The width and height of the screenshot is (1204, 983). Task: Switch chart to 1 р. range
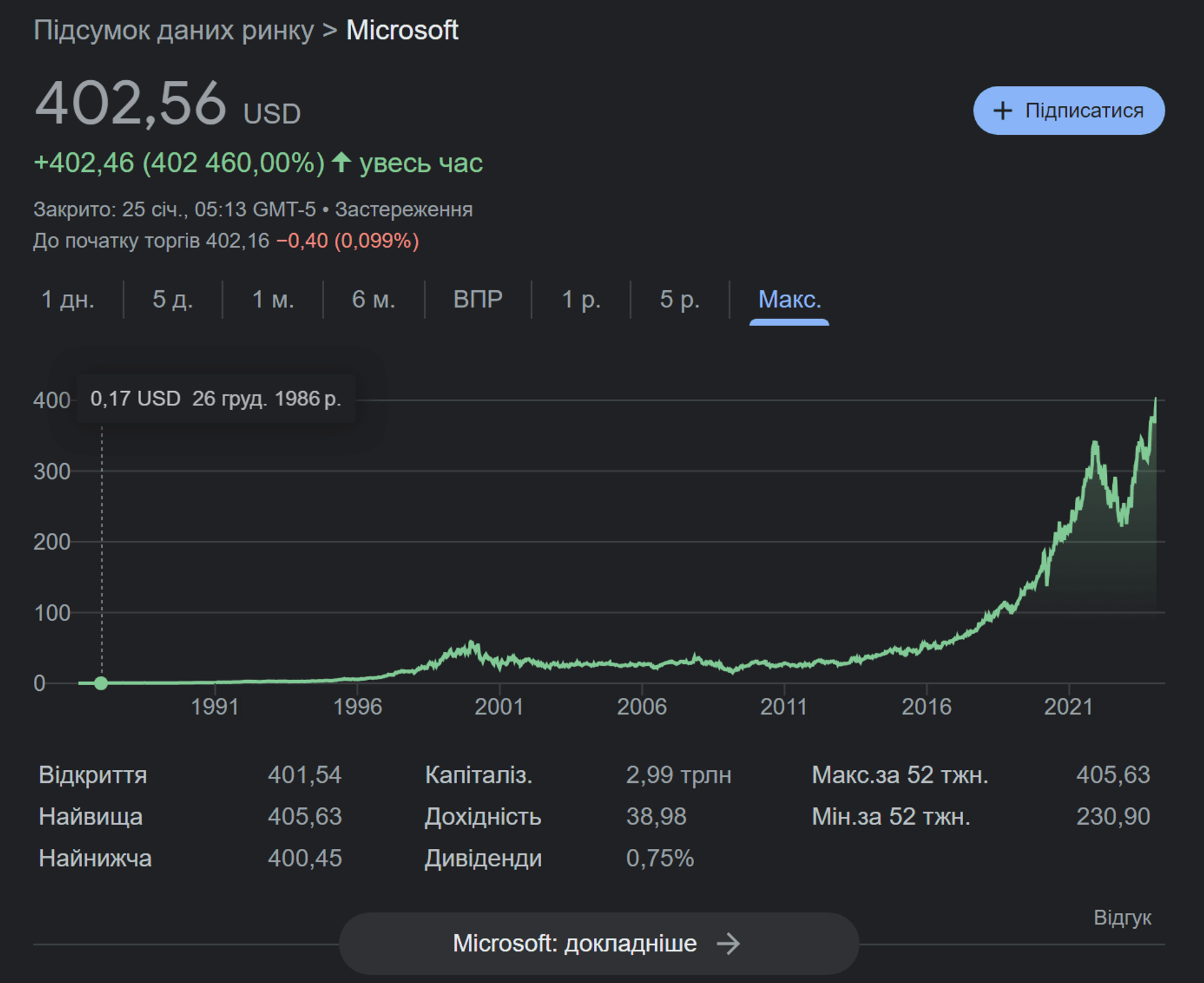click(x=581, y=299)
